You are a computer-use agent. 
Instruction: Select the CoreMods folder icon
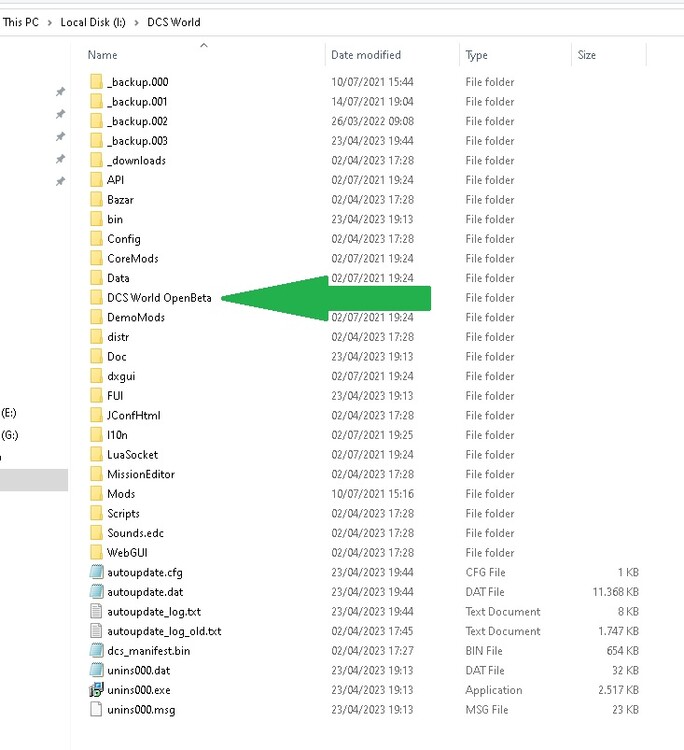click(x=96, y=258)
